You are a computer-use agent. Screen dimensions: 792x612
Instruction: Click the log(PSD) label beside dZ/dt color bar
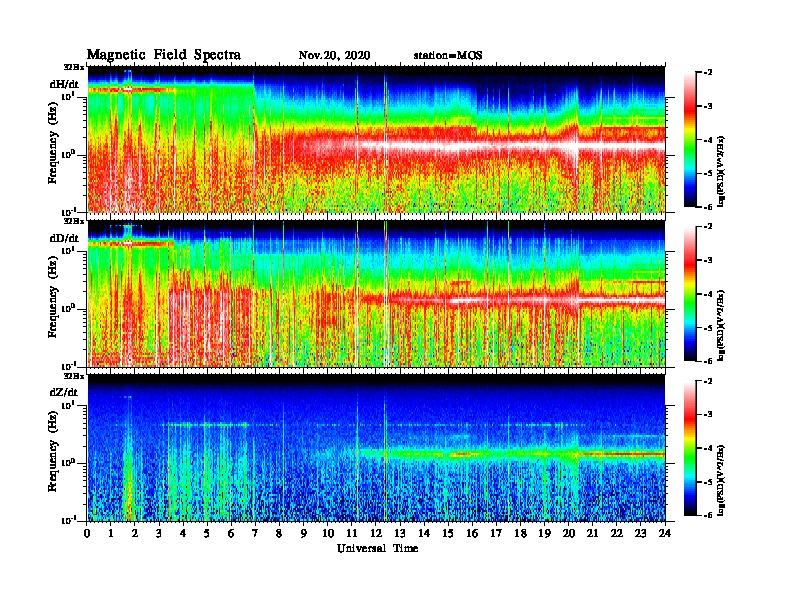point(722,480)
